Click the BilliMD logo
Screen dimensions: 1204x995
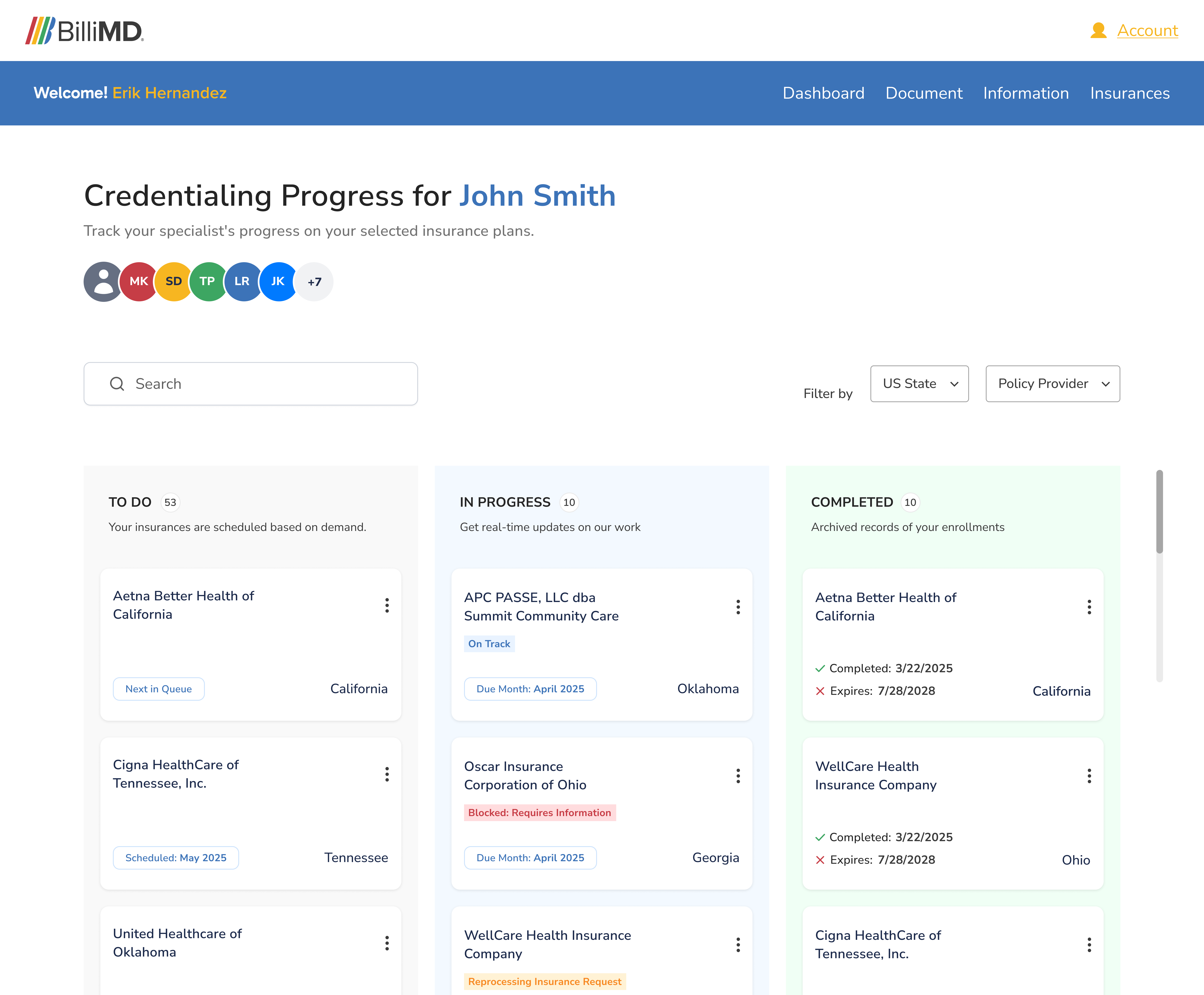coord(84,30)
